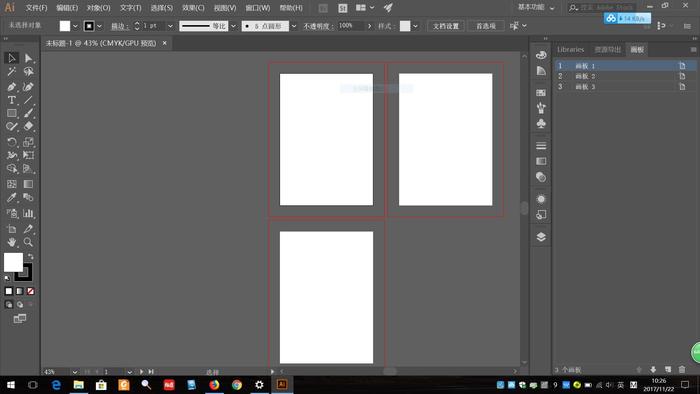Image resolution: width=700 pixels, height=394 pixels.
Task: Open the Graphic Styles panel icon
Action: coord(541,215)
